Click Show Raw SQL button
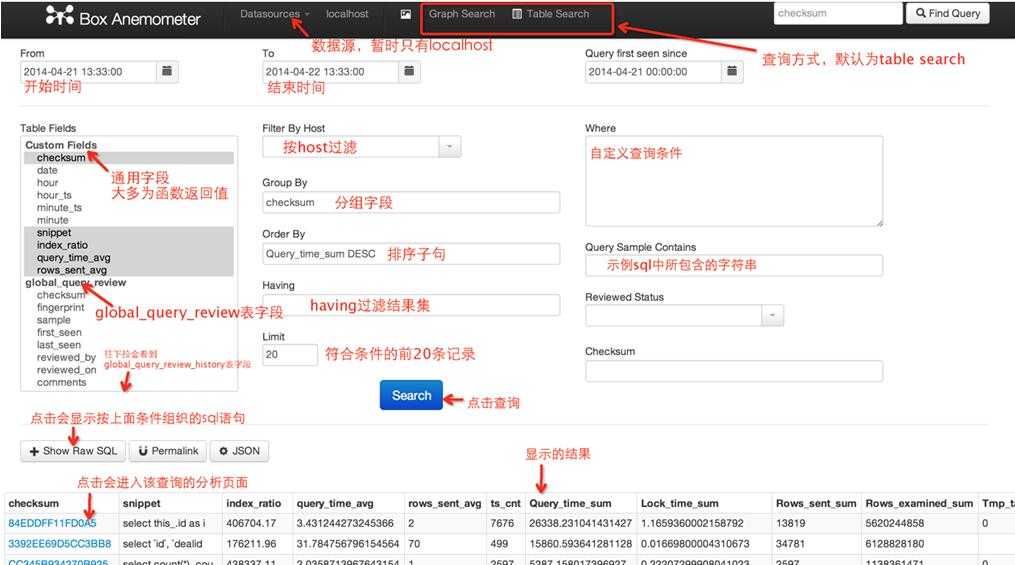 [73, 451]
